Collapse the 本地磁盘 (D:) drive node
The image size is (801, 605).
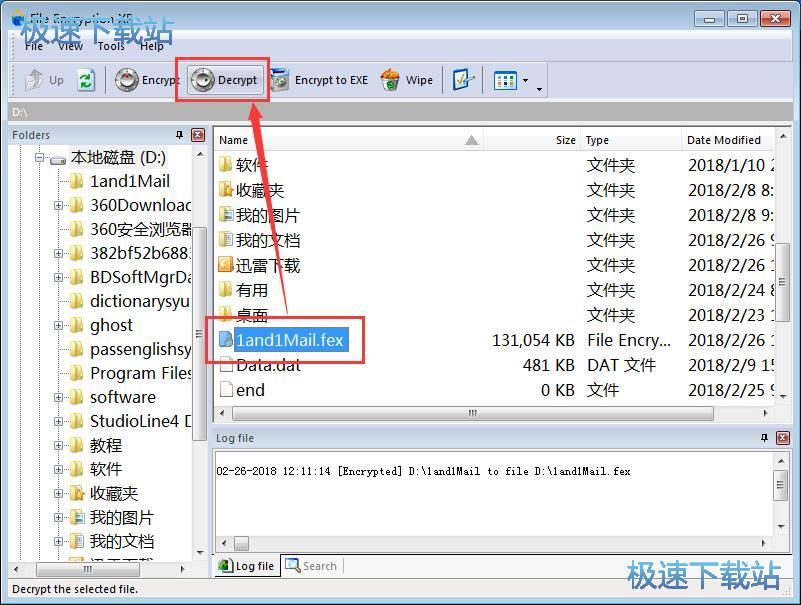[39, 157]
